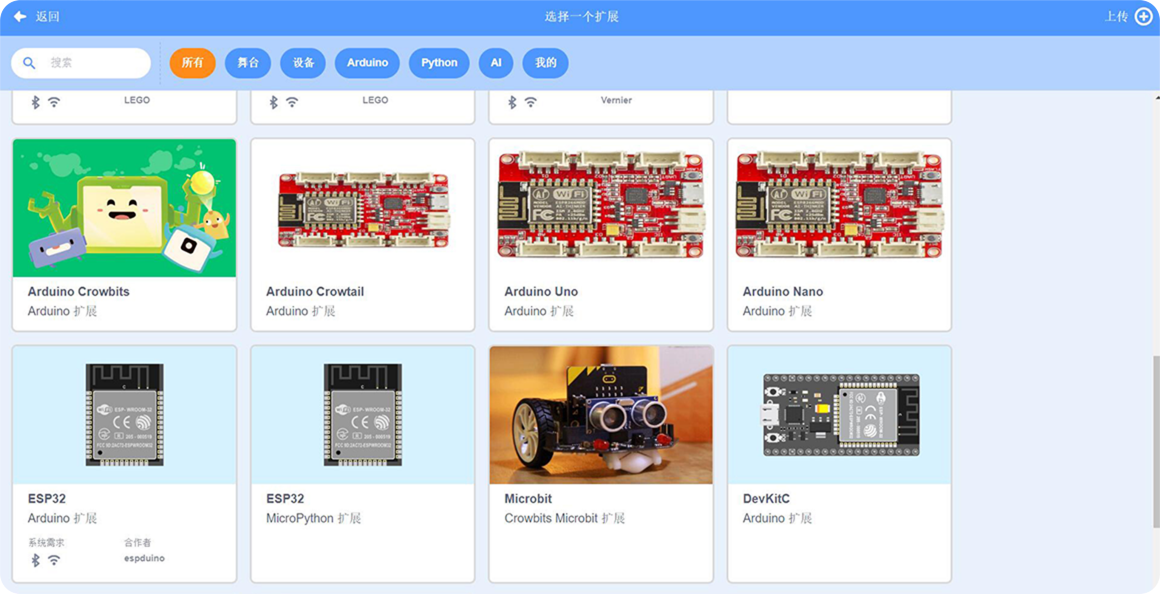Select the 所有 filter tab
The image size is (1160, 594).
[x=192, y=63]
